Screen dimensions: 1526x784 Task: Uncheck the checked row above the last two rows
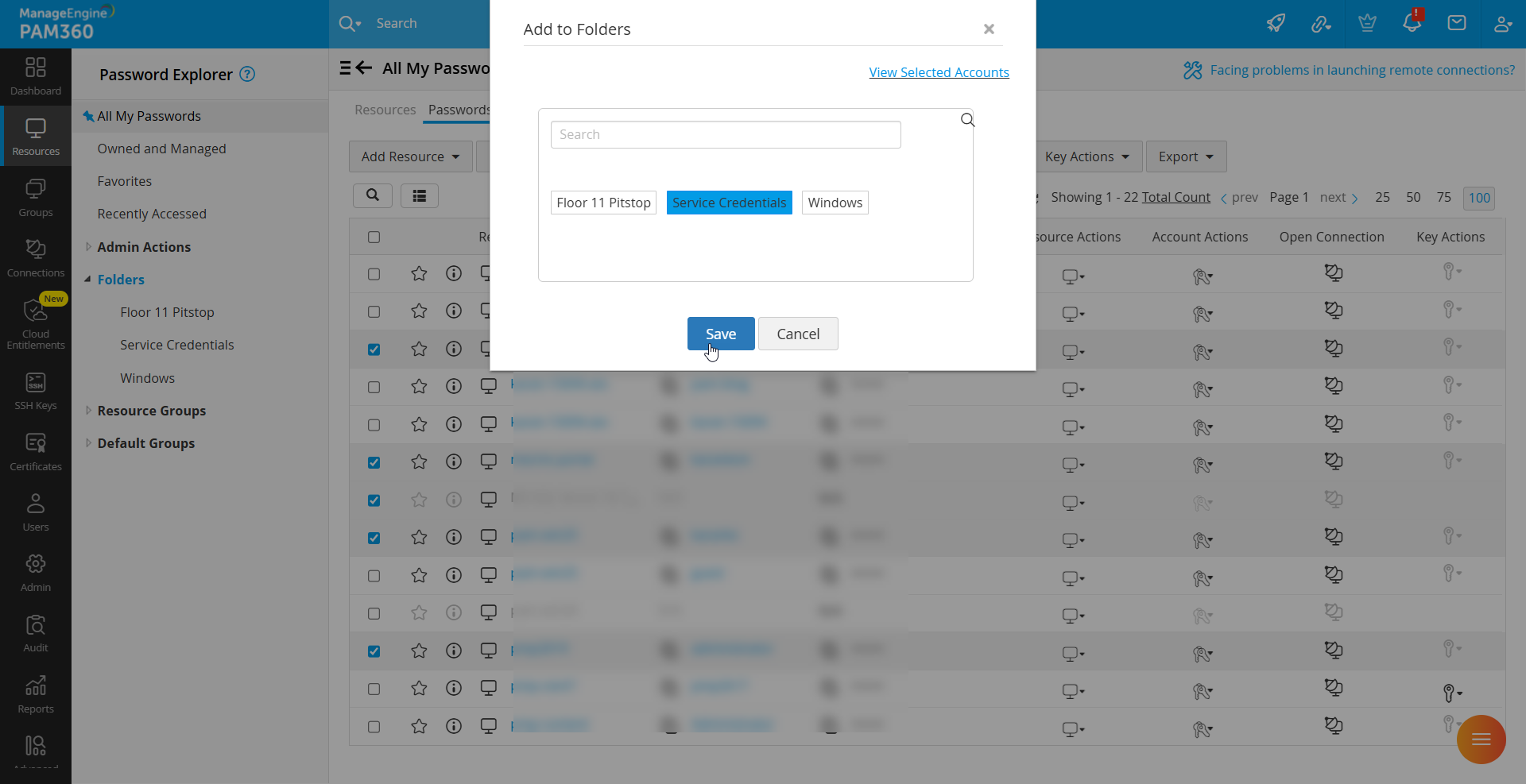pyautogui.click(x=374, y=651)
